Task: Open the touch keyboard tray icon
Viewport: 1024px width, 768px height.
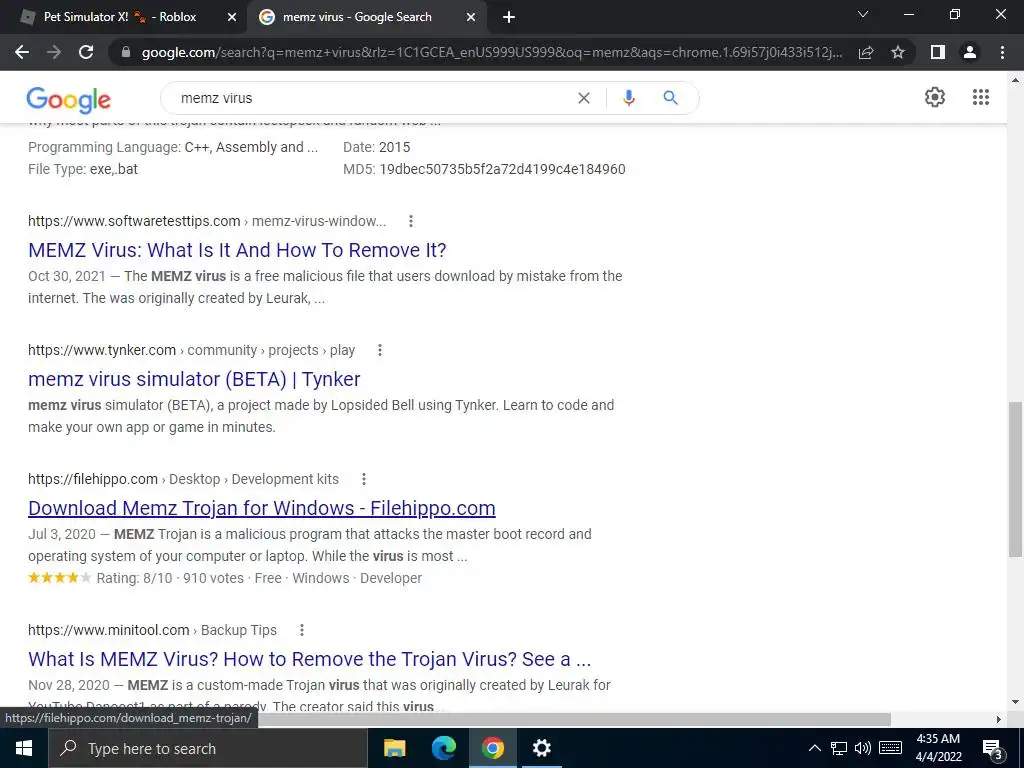Action: (891, 748)
